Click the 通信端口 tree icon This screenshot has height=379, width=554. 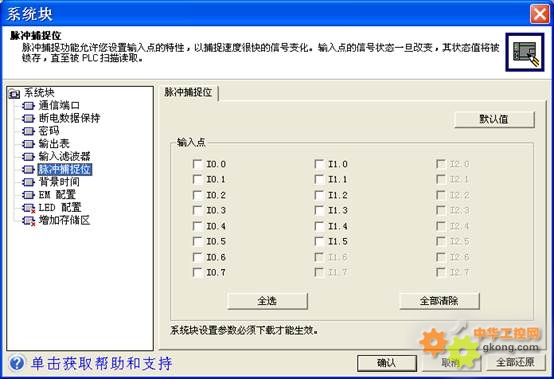coord(28,106)
